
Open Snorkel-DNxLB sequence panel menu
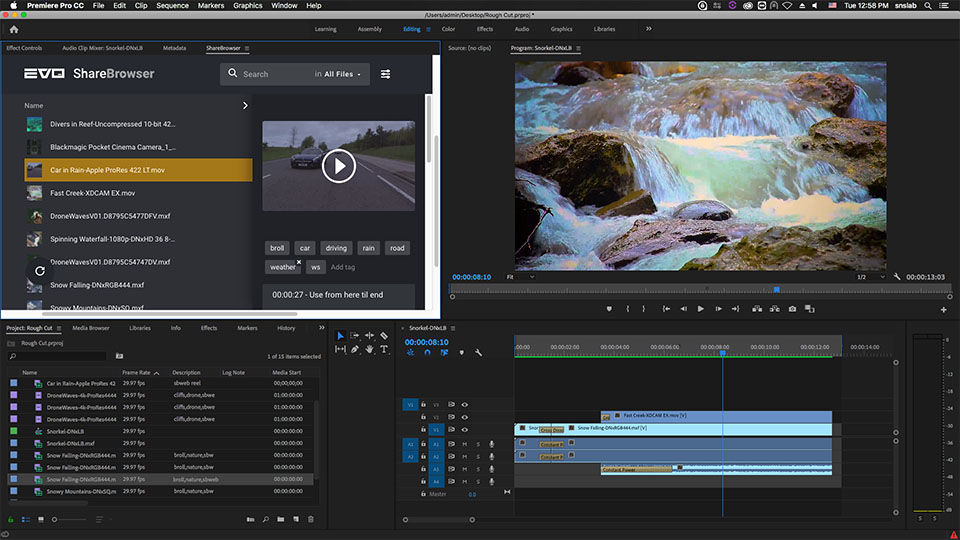453,328
